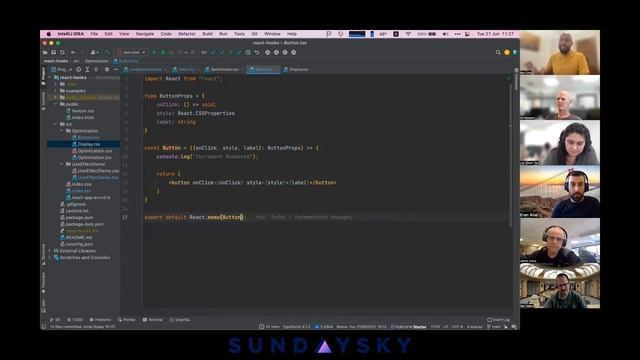Open the Window menu

[x=272, y=34]
